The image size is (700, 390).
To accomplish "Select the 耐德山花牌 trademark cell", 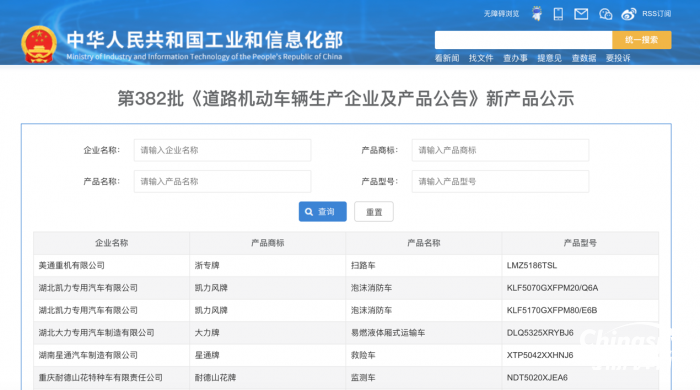I will [x=267, y=378].
